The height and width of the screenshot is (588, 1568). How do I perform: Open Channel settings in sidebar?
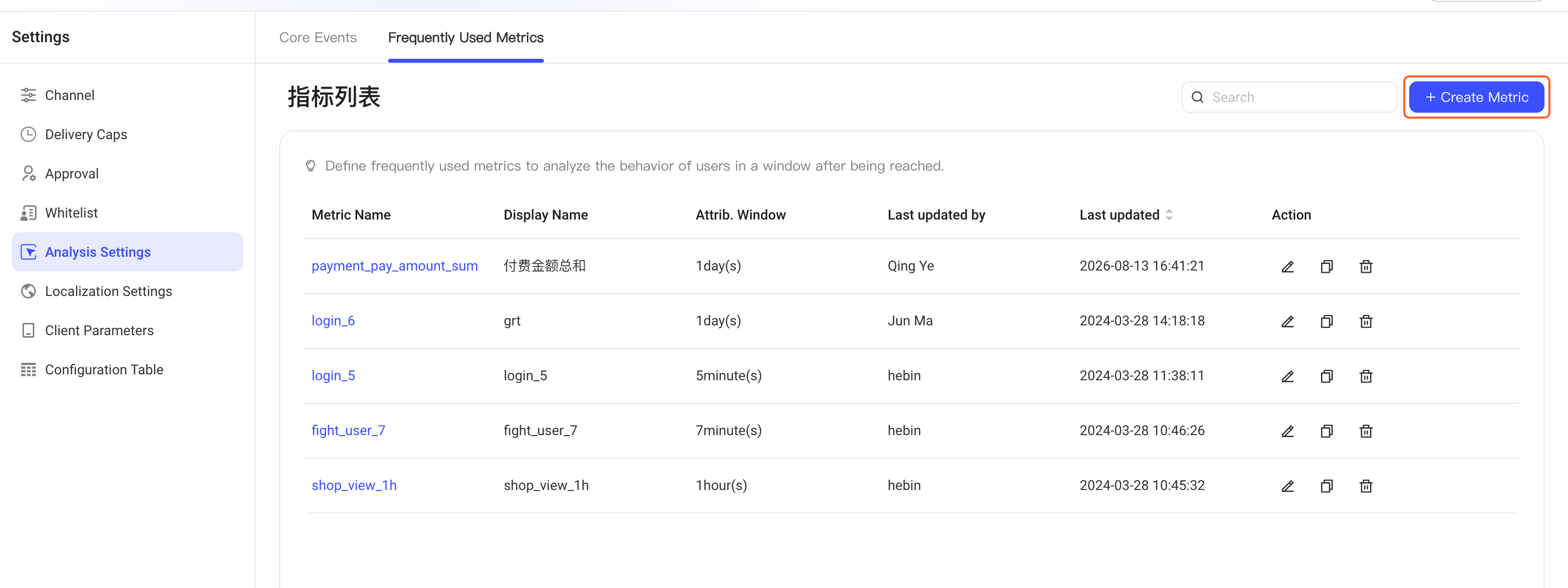pos(127,95)
